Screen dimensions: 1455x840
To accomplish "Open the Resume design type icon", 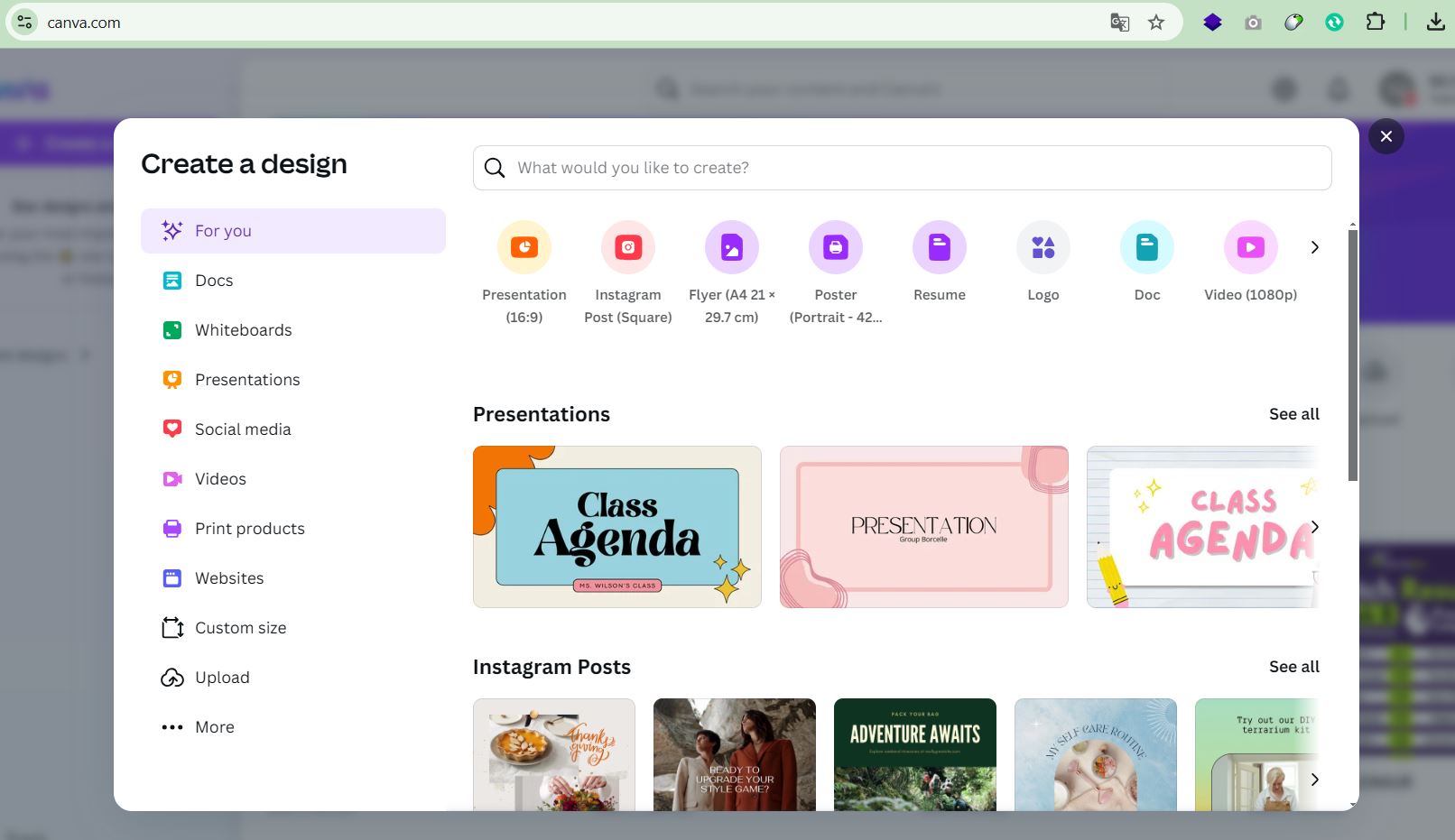I will point(940,247).
